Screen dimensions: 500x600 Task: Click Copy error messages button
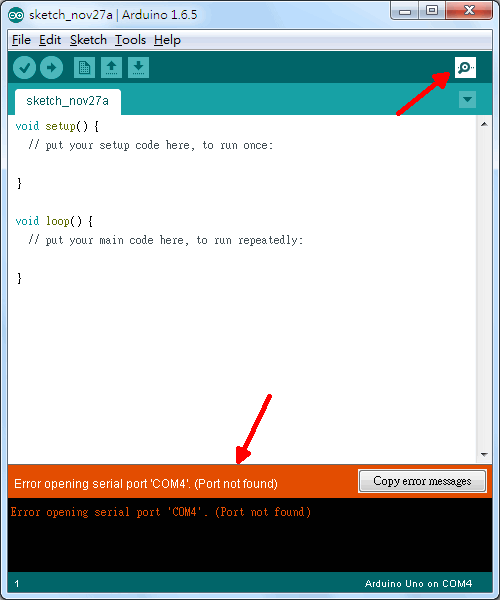[x=422, y=481]
